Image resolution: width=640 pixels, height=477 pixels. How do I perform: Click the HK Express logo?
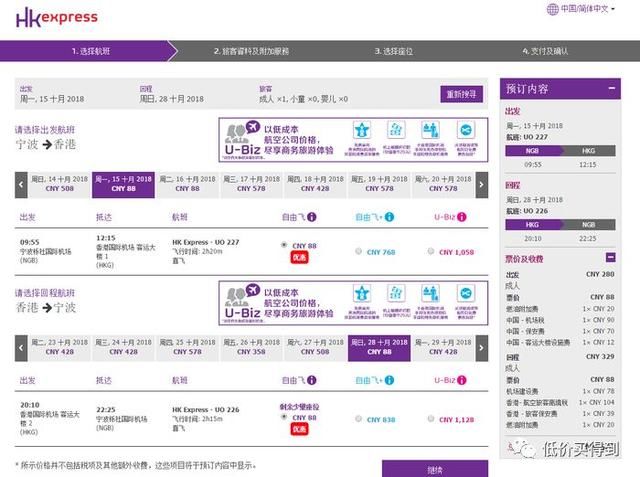click(x=57, y=18)
